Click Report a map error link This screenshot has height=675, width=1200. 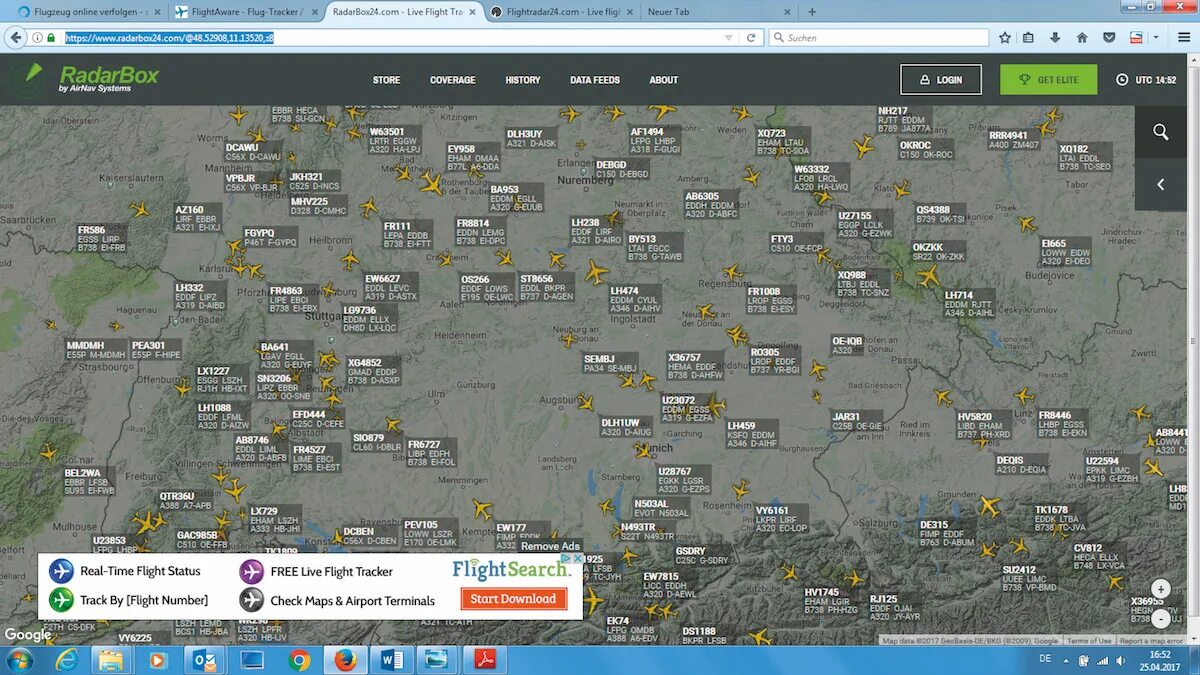1151,641
